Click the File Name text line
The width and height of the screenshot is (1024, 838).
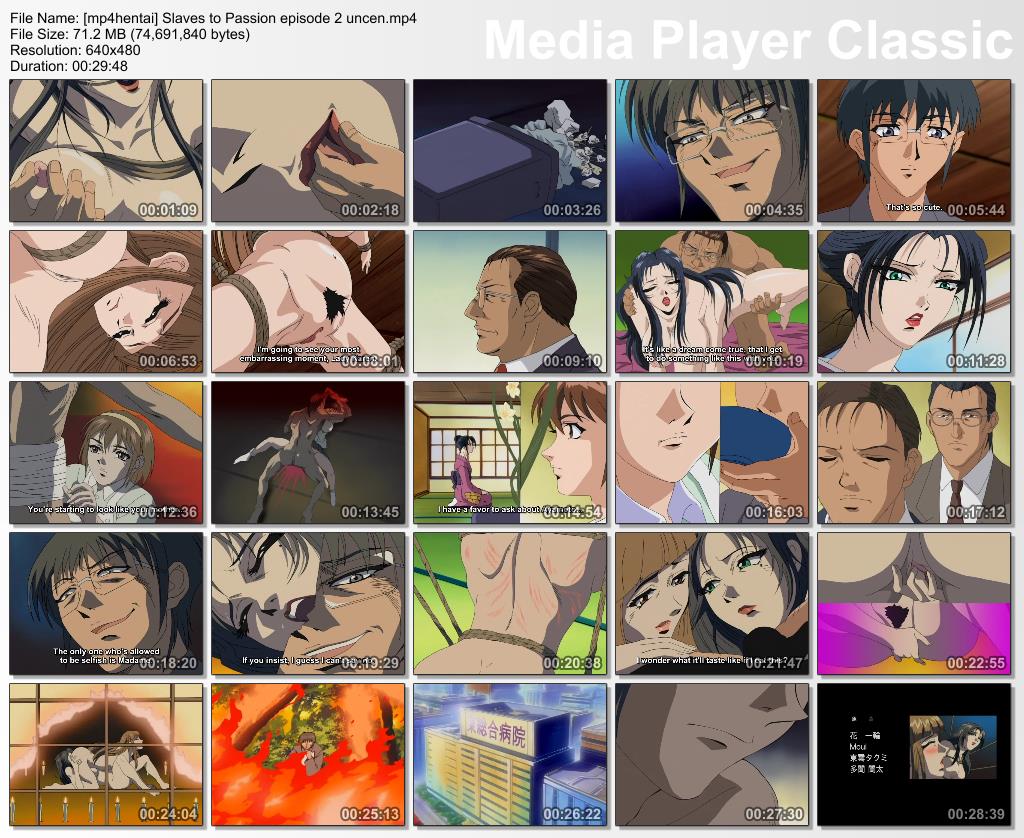[214, 18]
